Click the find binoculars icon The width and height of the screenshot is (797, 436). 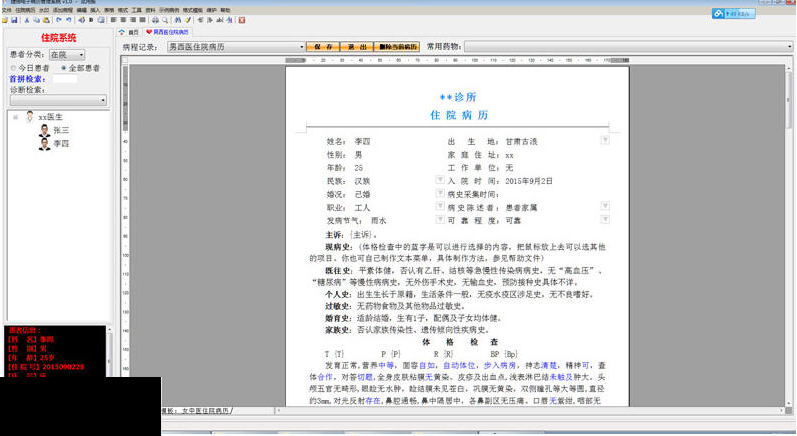click(178, 20)
